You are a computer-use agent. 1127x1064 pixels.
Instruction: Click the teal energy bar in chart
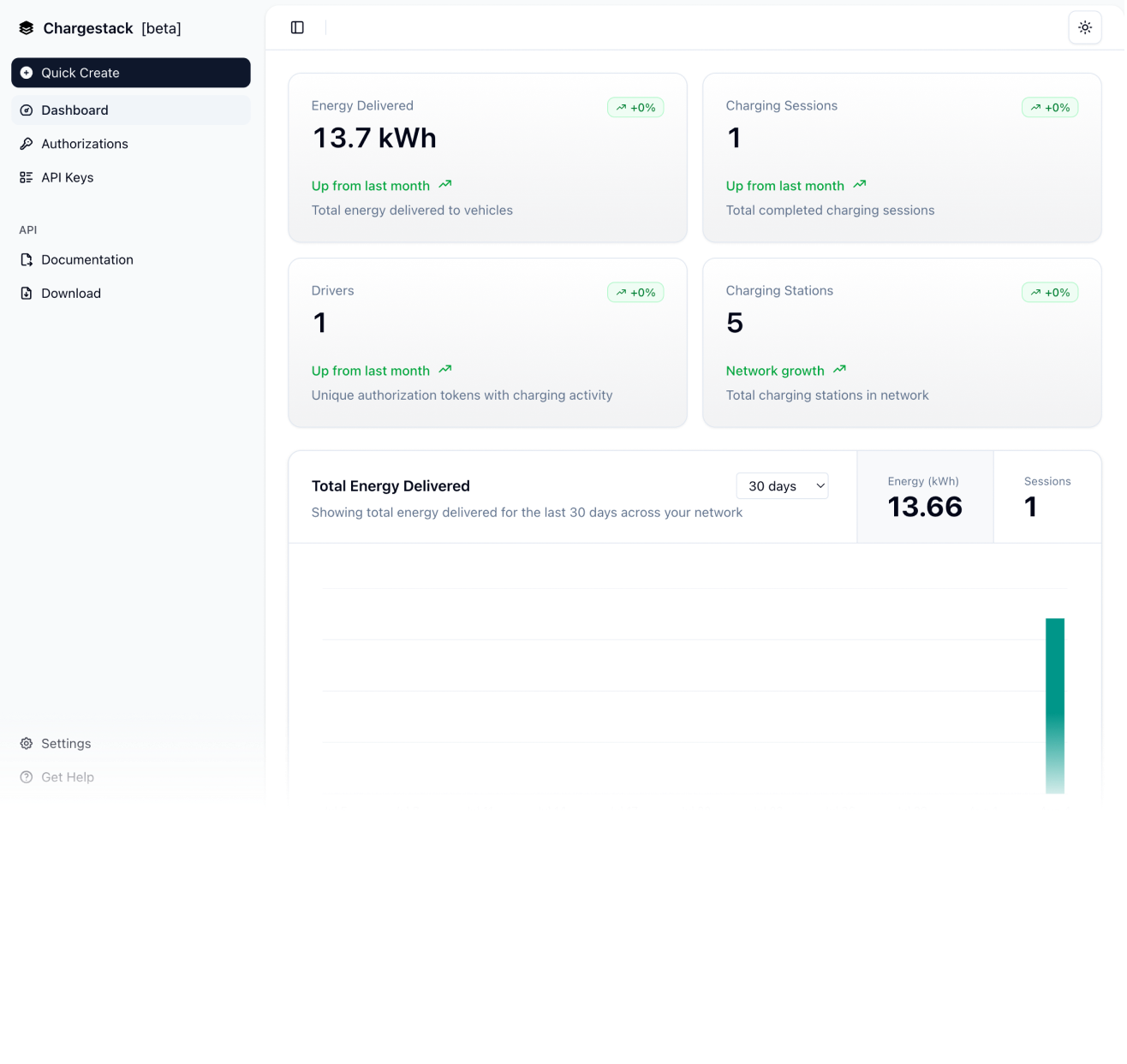pos(1054,705)
